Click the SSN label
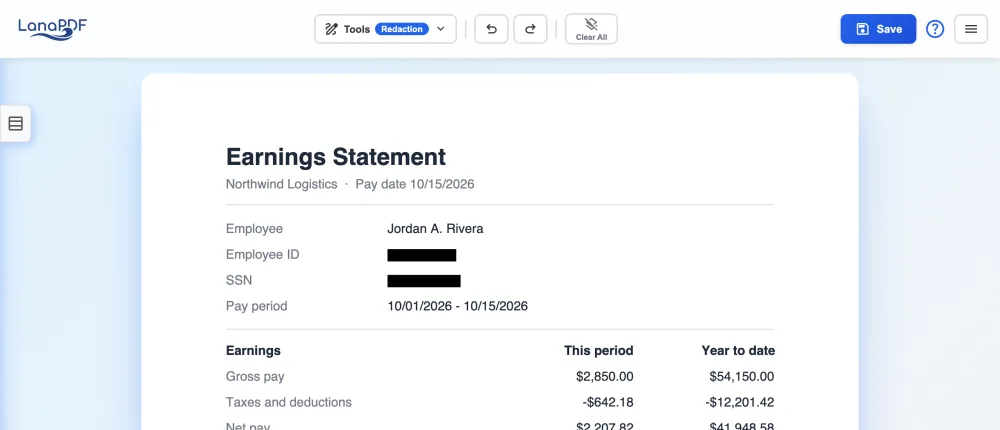This screenshot has height=430, width=1000. click(239, 280)
